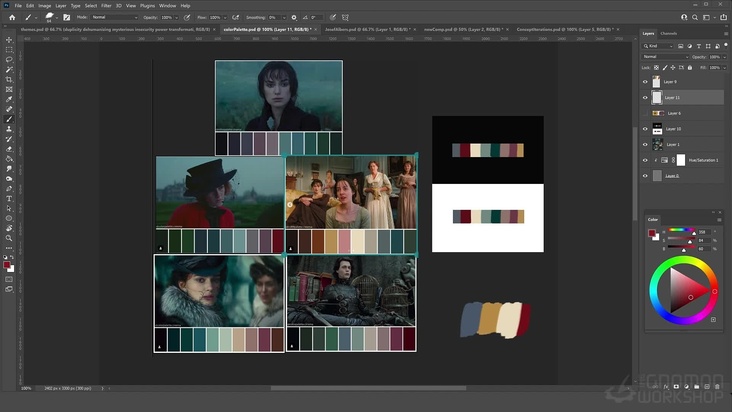The width and height of the screenshot is (732, 412).
Task: Open brush preset picker dropdown arrow
Action: click(x=56, y=18)
